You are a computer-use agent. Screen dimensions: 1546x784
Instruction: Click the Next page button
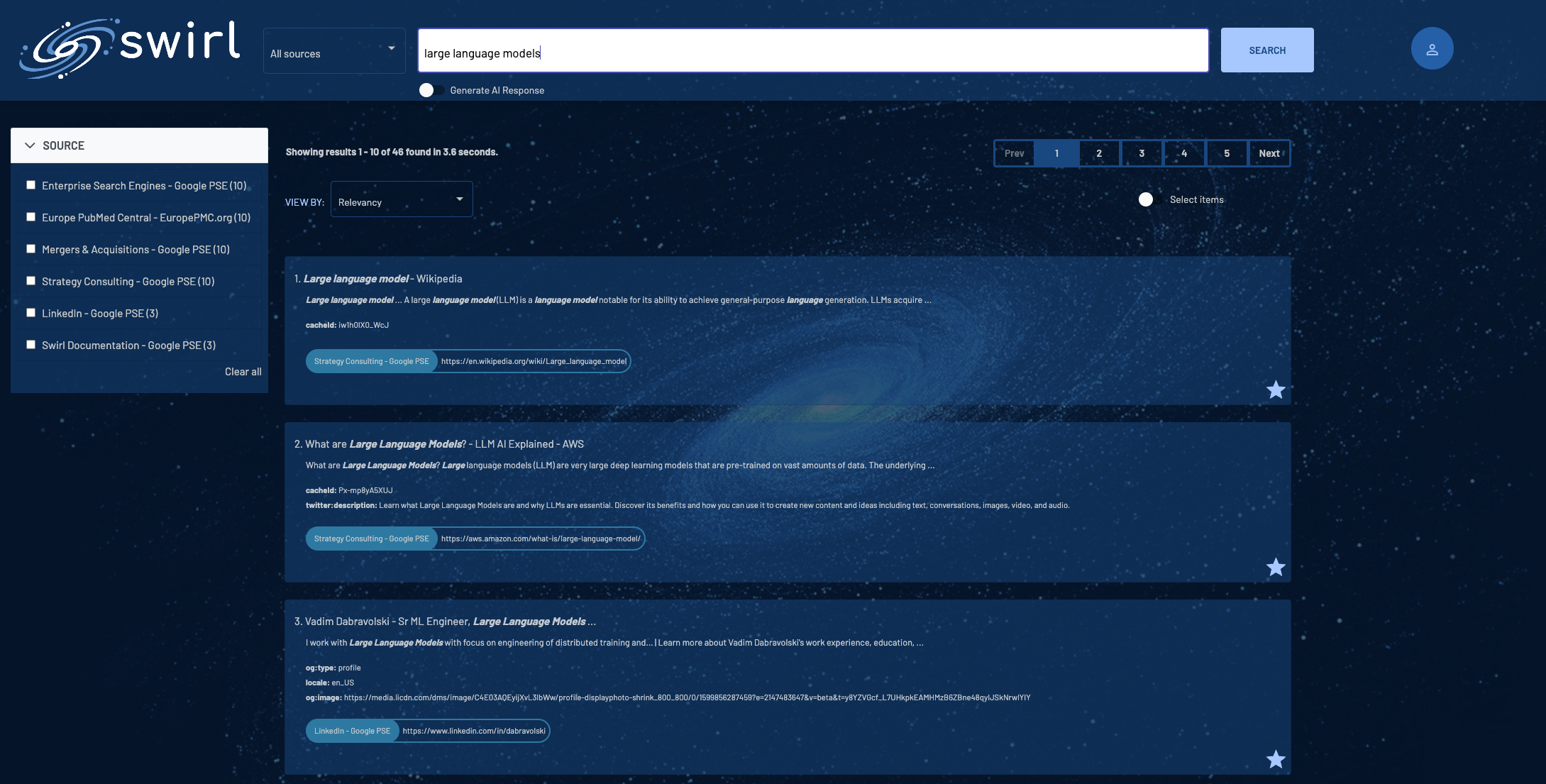pos(1269,153)
